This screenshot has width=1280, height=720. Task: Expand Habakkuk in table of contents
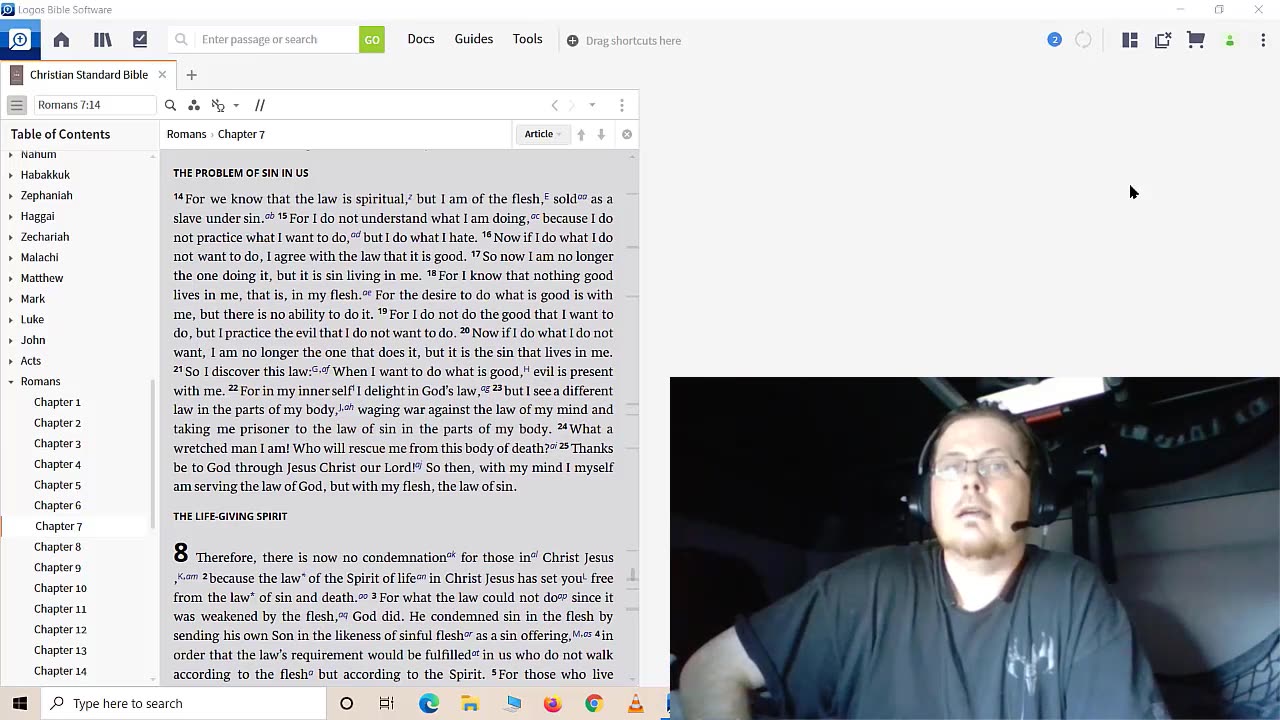point(11,175)
